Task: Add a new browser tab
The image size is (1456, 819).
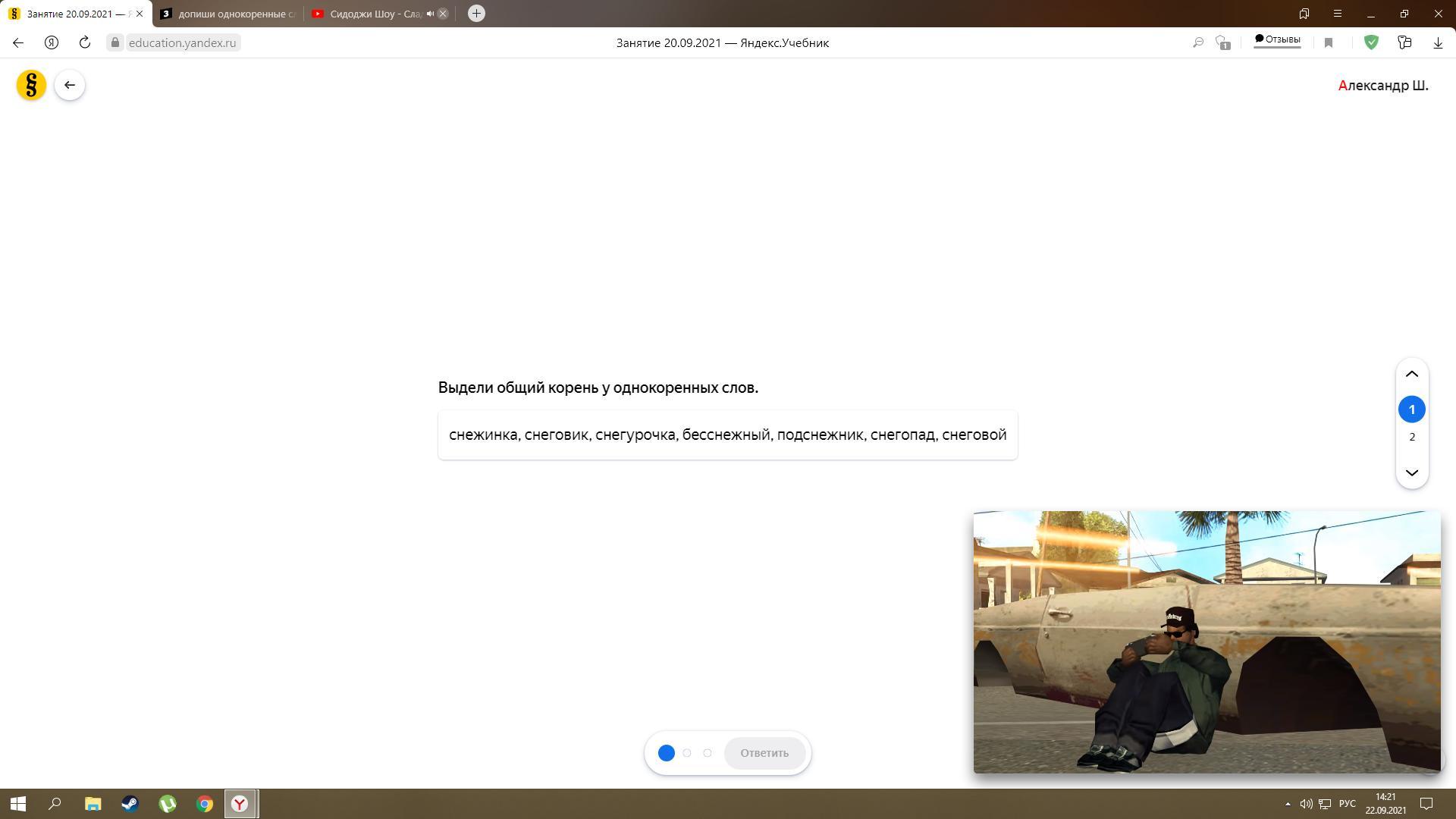Action: pyautogui.click(x=476, y=13)
